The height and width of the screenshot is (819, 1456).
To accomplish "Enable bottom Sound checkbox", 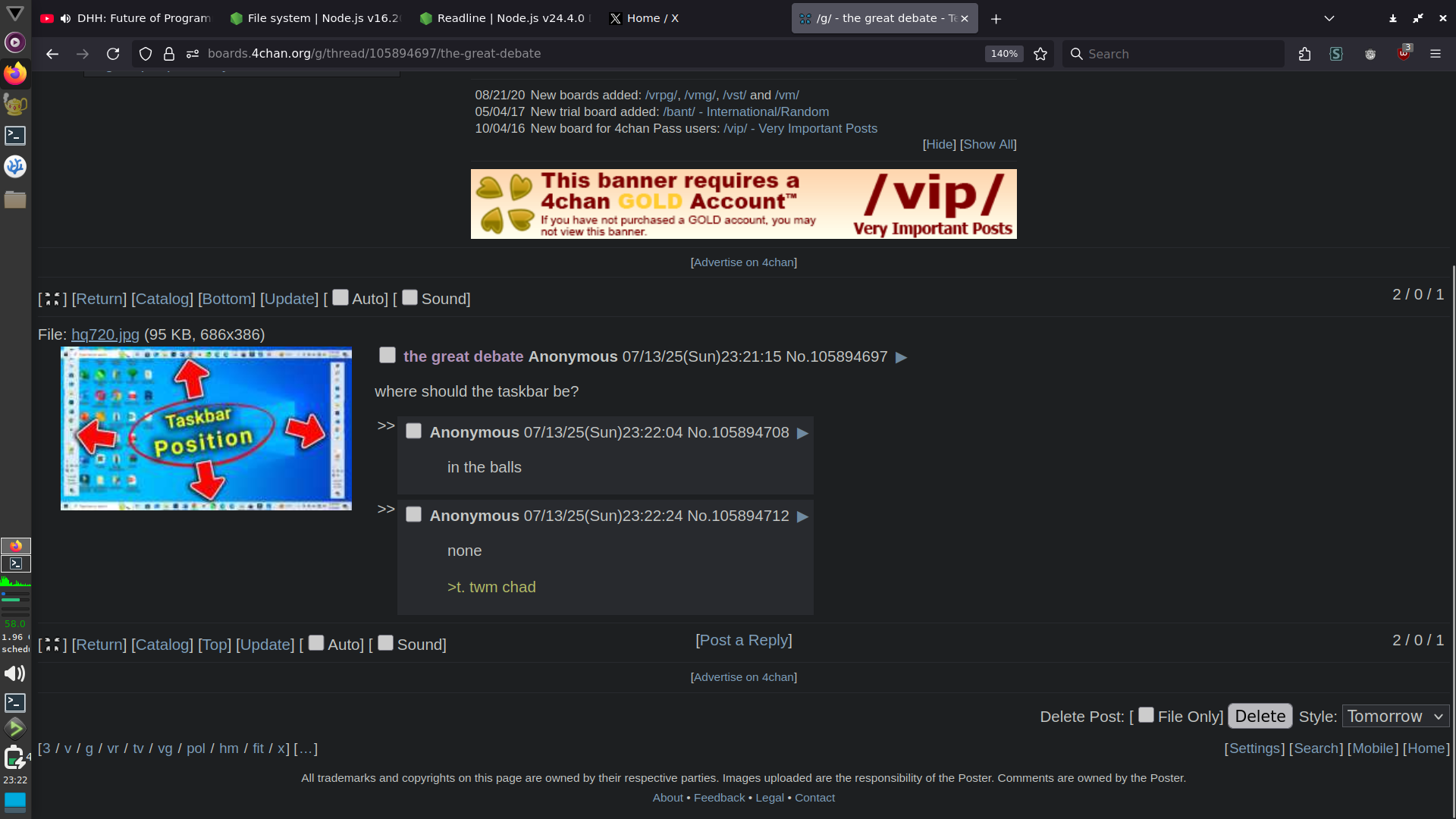I will 385,643.
